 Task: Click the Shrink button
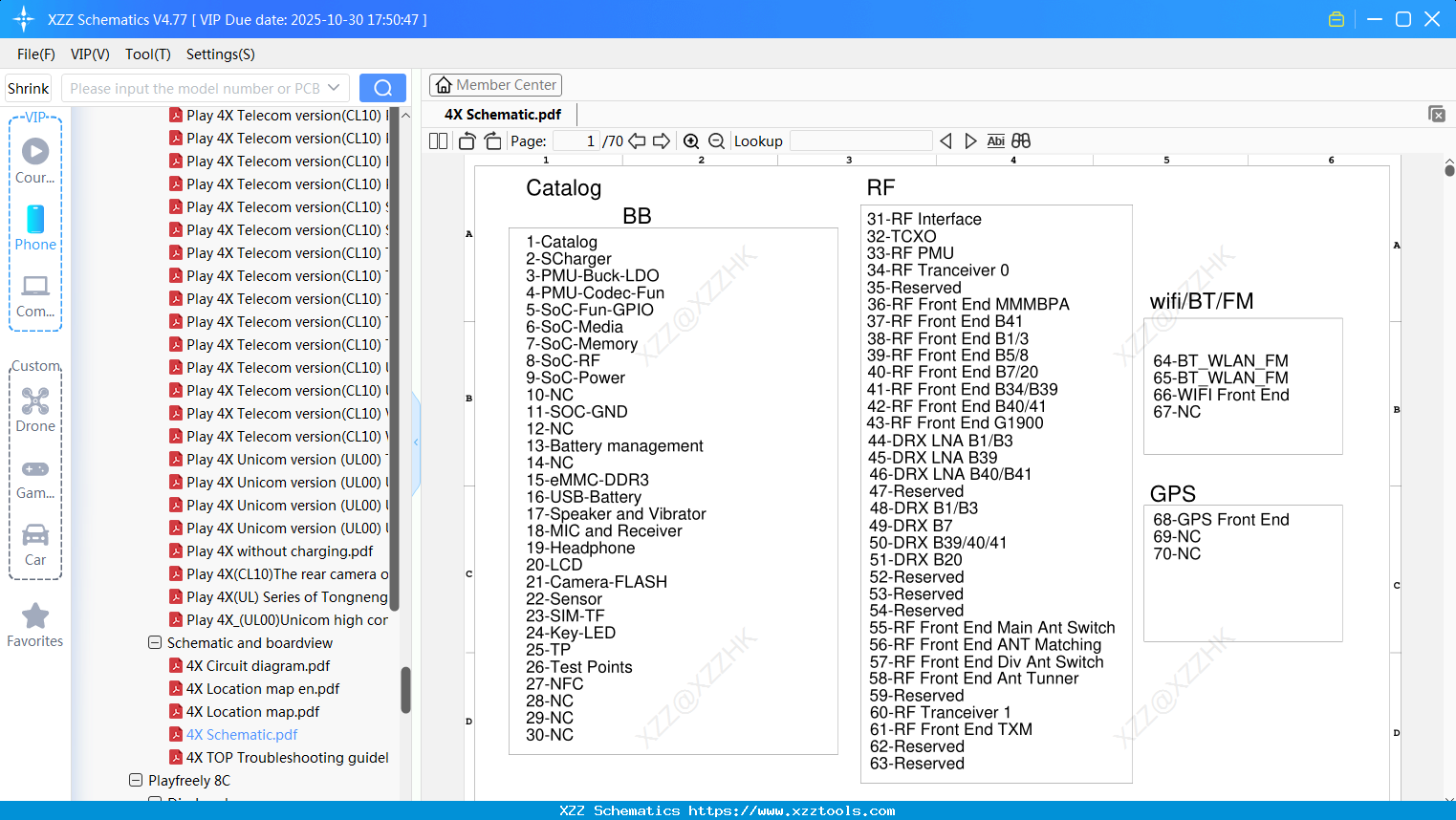click(29, 88)
